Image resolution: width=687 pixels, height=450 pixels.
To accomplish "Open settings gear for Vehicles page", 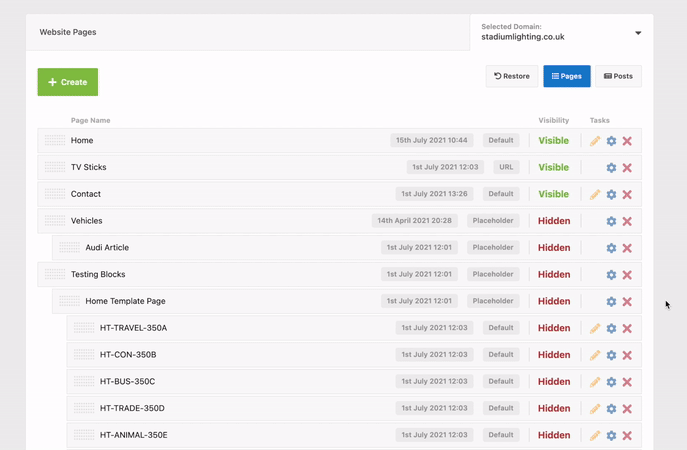I will [611, 221].
